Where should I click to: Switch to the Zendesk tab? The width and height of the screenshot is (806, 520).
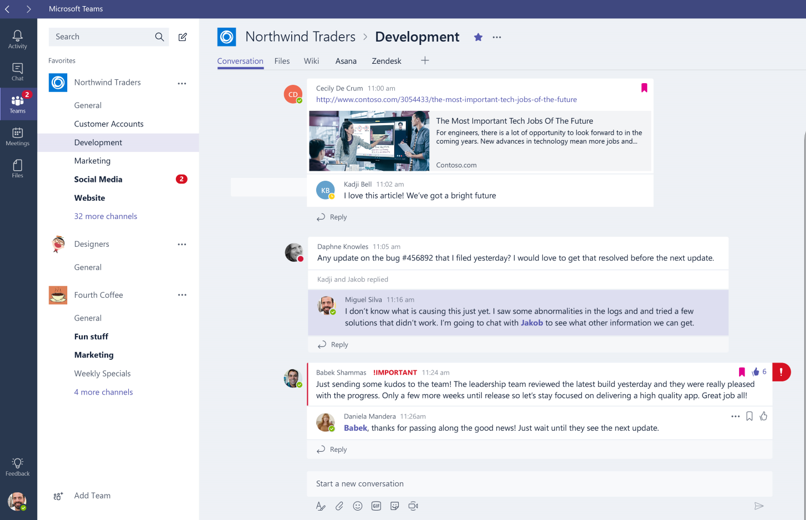(x=386, y=61)
